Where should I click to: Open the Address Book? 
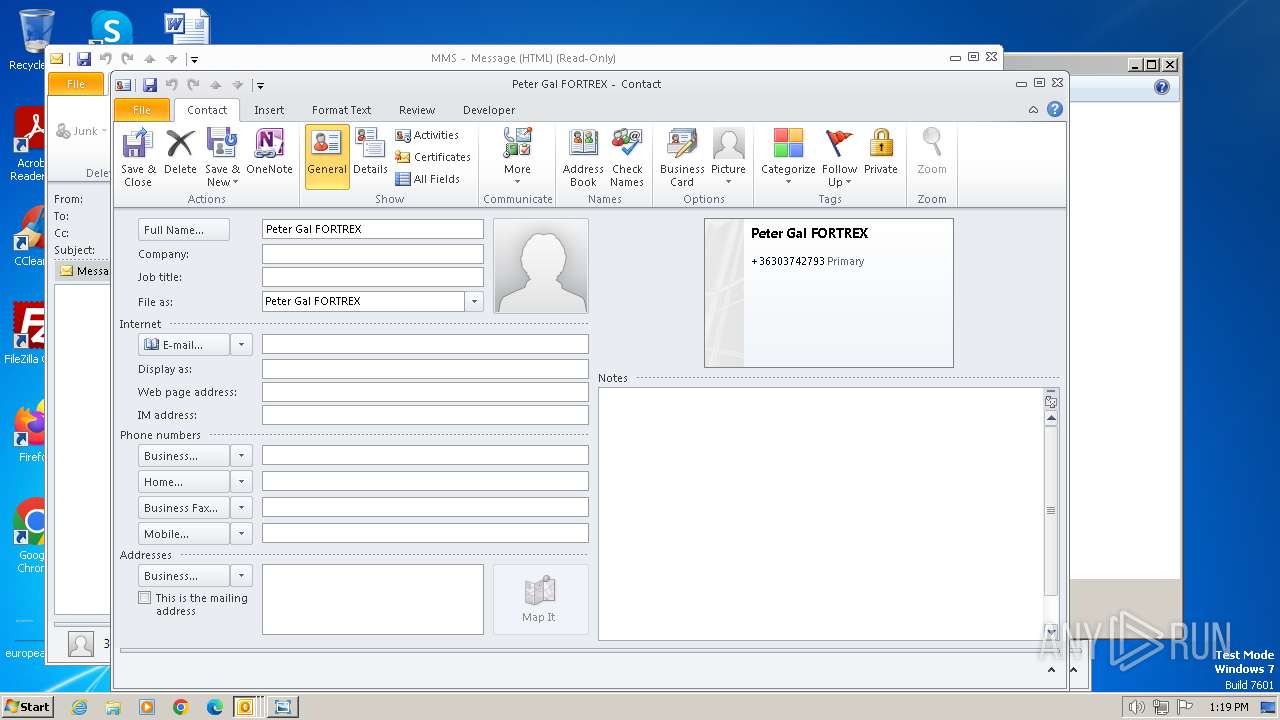click(x=583, y=157)
